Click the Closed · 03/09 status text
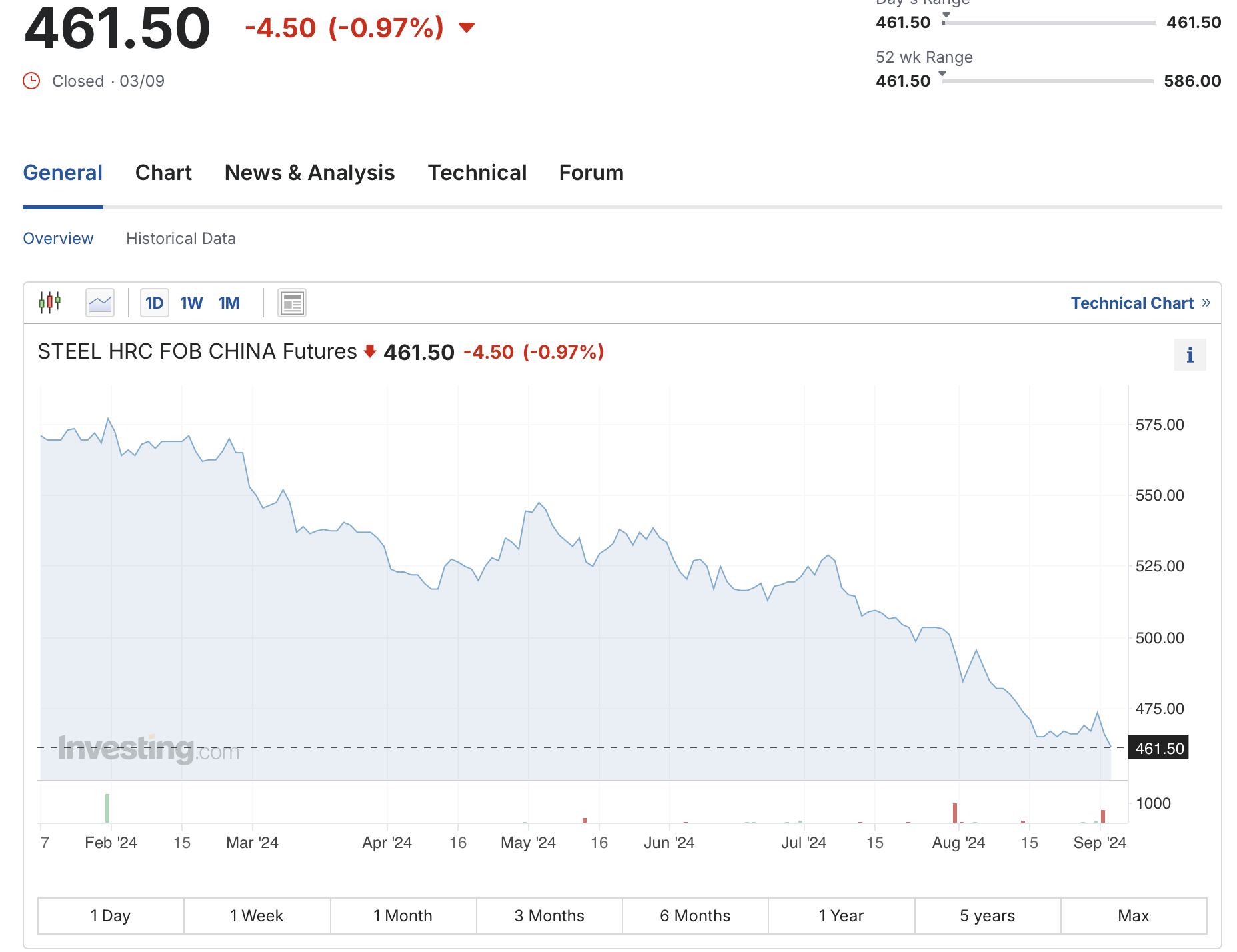 [108, 81]
